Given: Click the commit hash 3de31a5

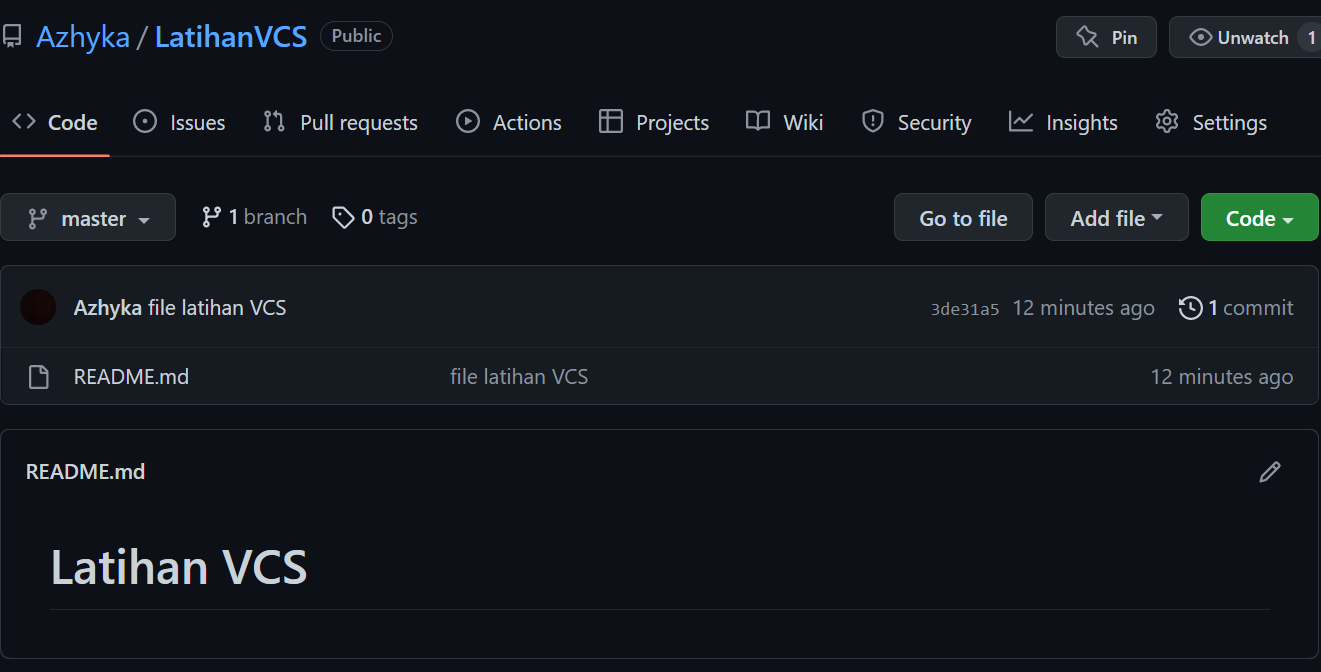Looking at the screenshot, I should [x=964, y=308].
